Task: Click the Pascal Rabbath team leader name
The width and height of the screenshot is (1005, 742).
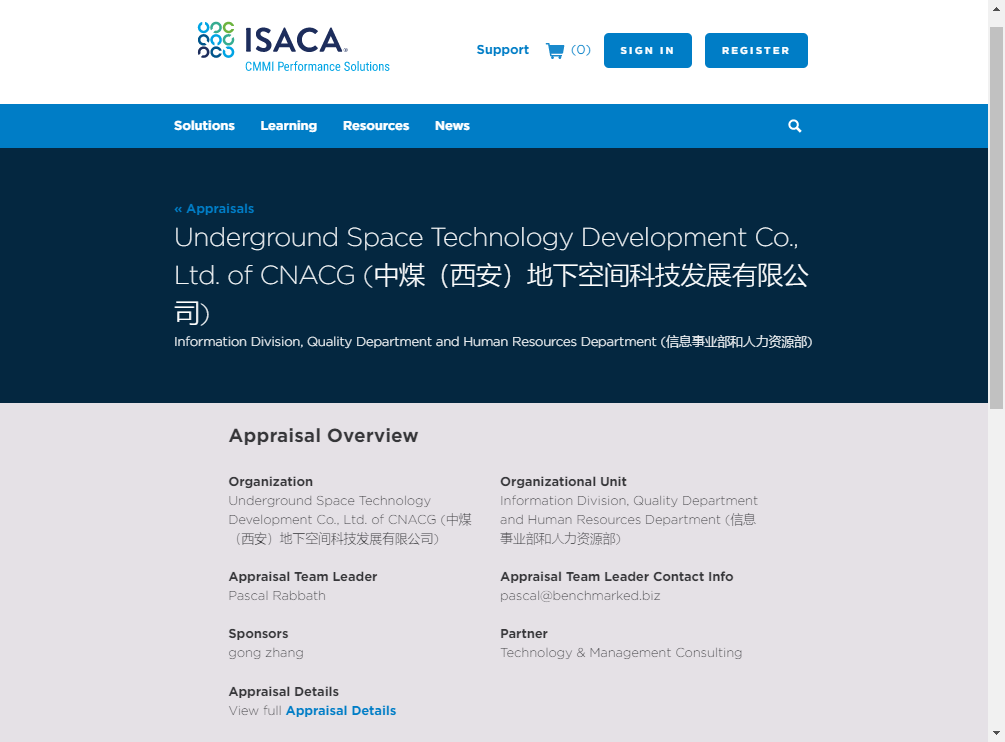Action: click(277, 596)
